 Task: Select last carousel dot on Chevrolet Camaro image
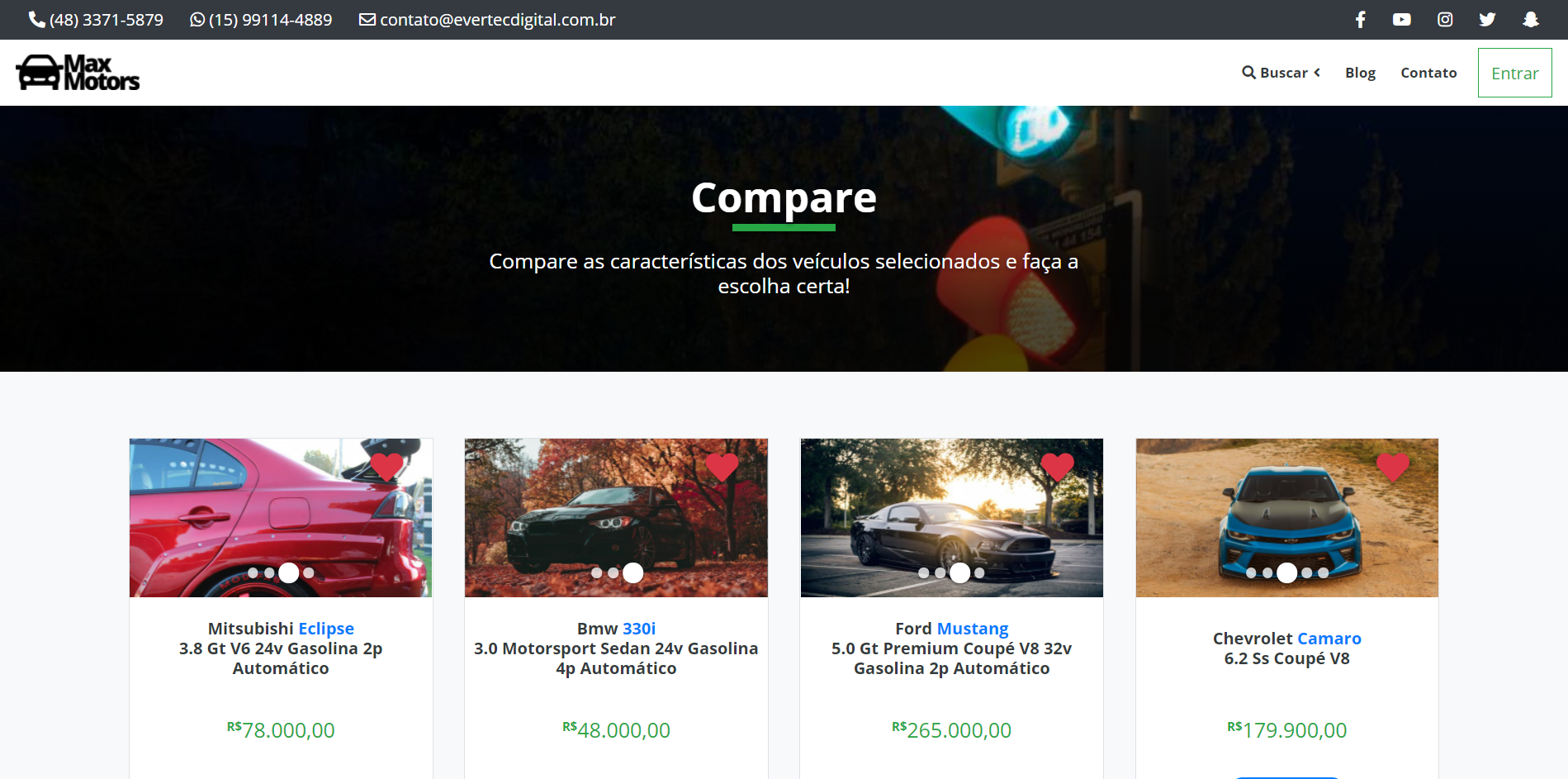click(x=1323, y=572)
